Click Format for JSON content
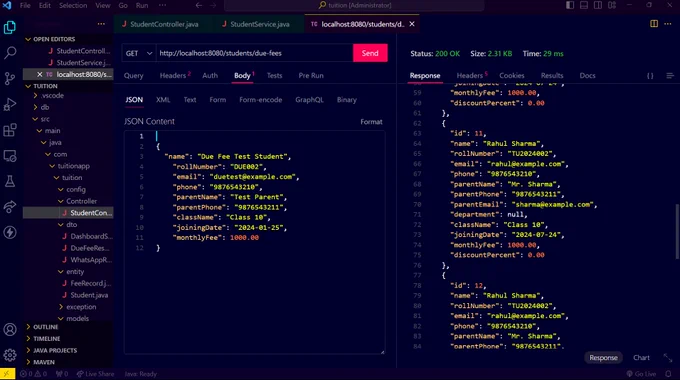The height and width of the screenshot is (380, 680). 371,122
